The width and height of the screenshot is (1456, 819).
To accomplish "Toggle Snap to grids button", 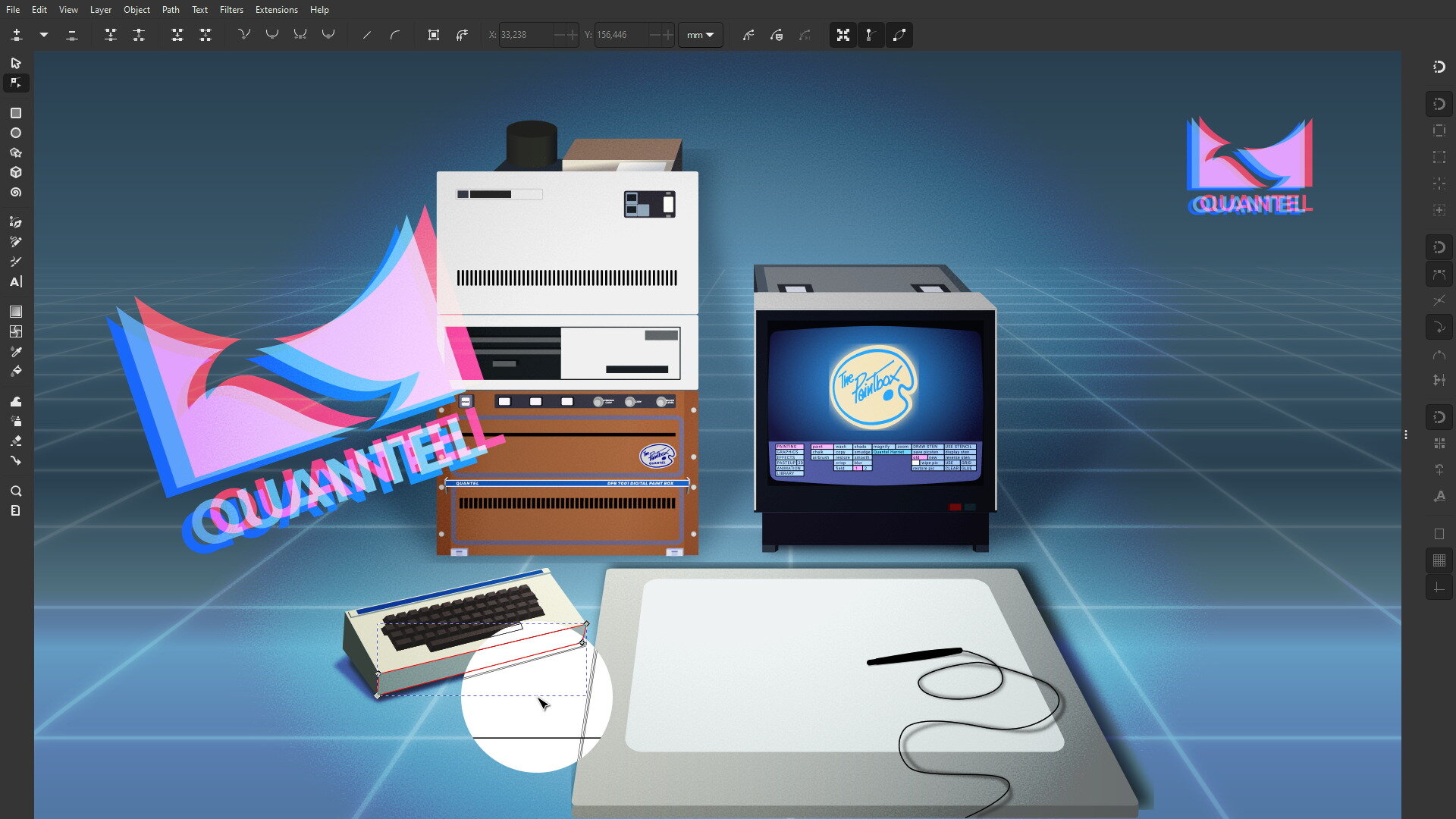I will (x=1439, y=560).
